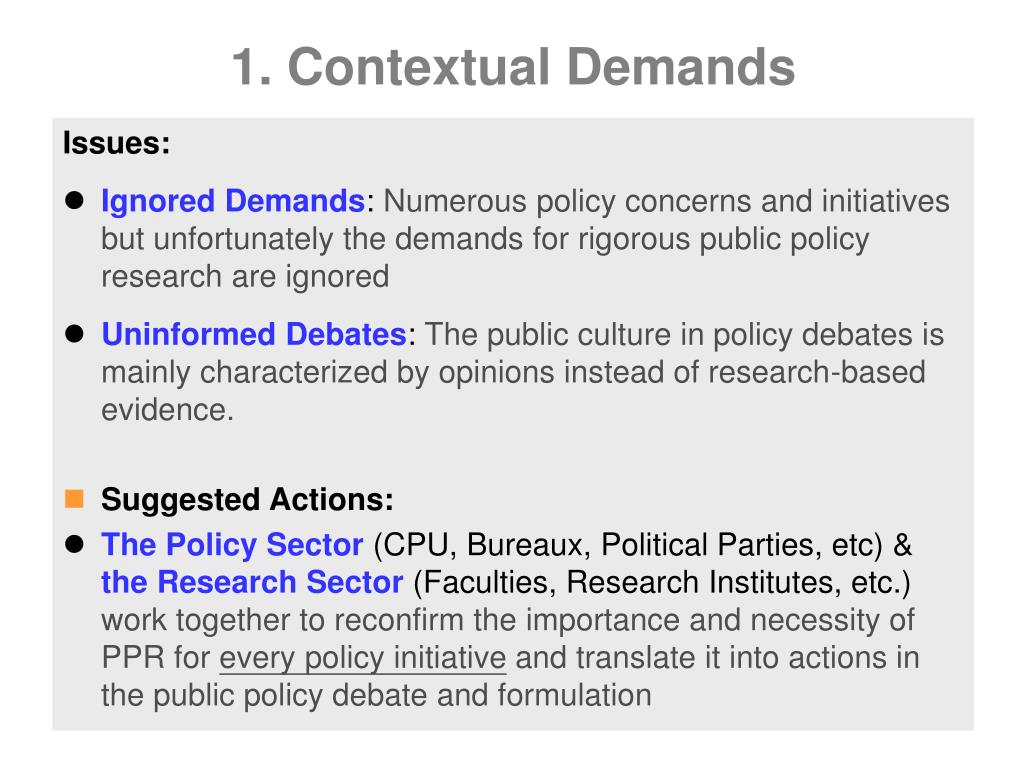Viewport: 1024px width, 768px height.
Task: Click the line the public policy debate and formulation
Action: click(376, 696)
